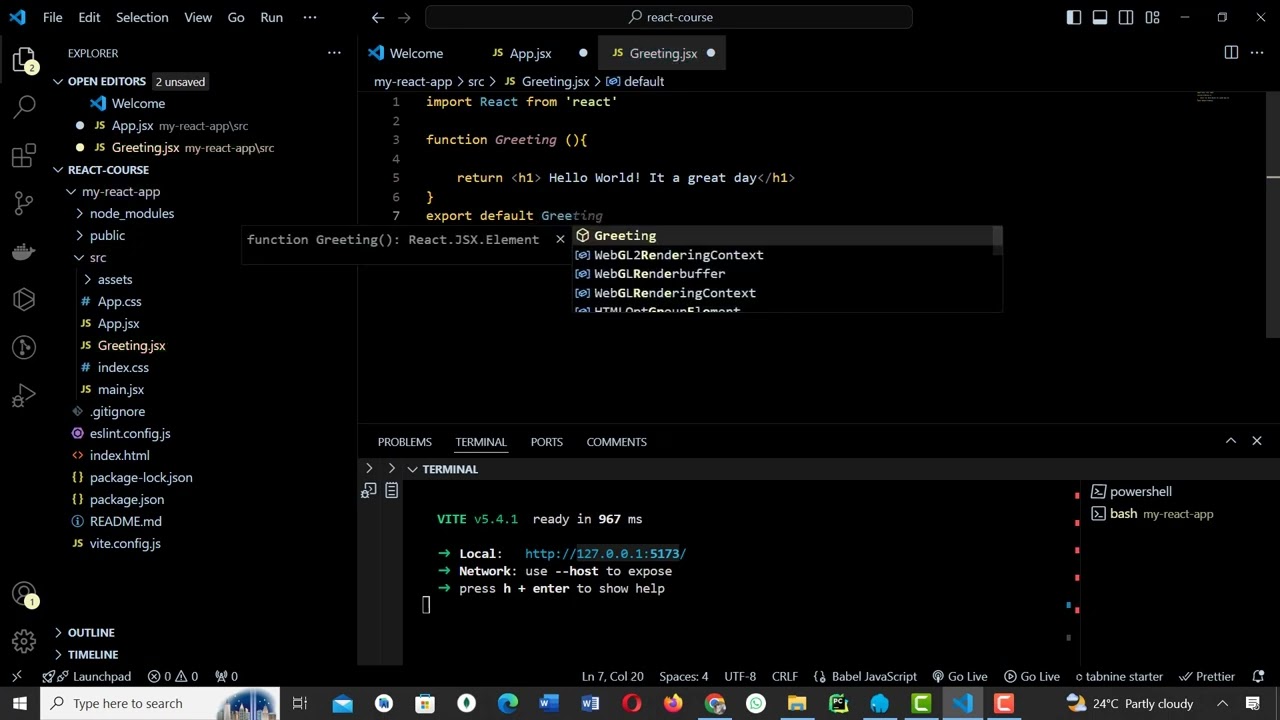Open the Search view in activity bar
The width and height of the screenshot is (1280, 720).
coord(24,106)
